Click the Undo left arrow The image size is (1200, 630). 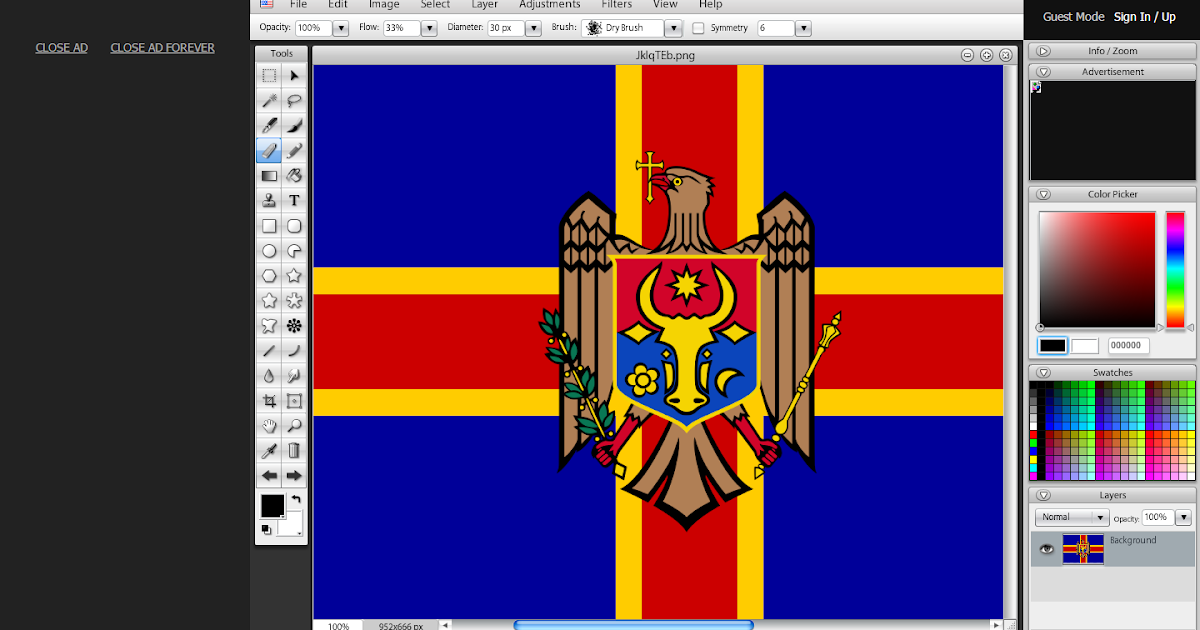coord(269,475)
